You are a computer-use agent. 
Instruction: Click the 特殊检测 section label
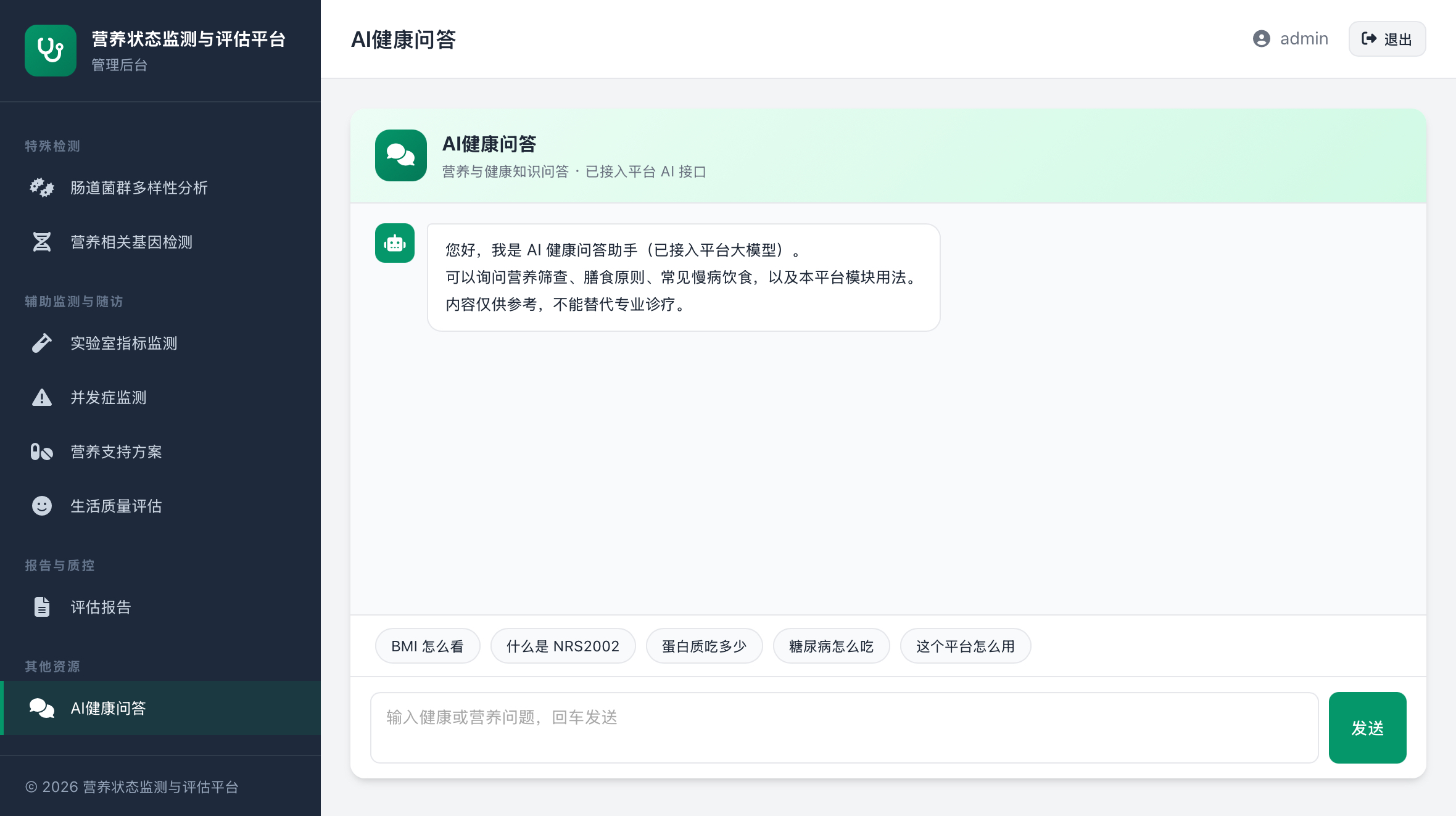[52, 146]
